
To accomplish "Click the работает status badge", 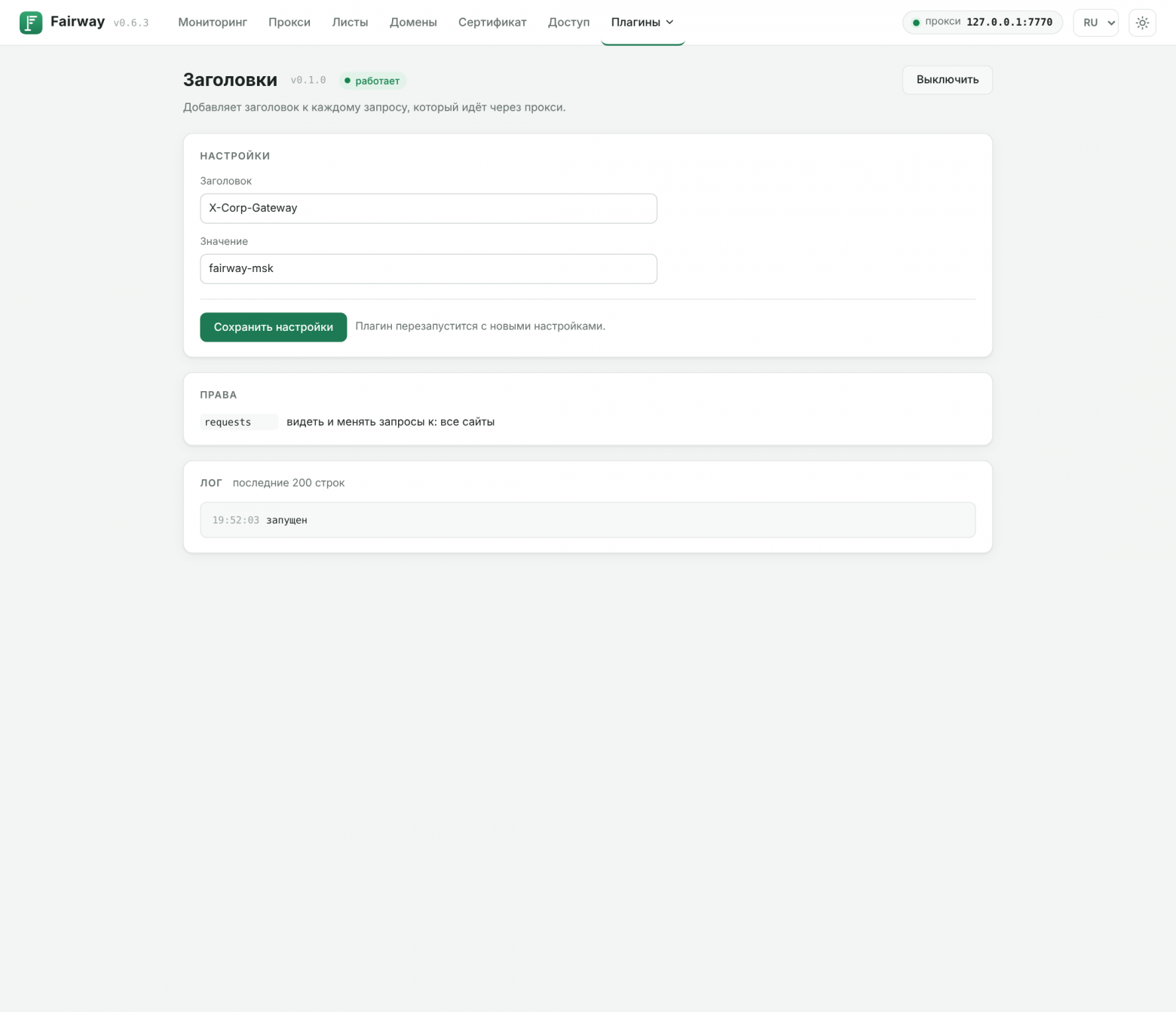I will 372,81.
